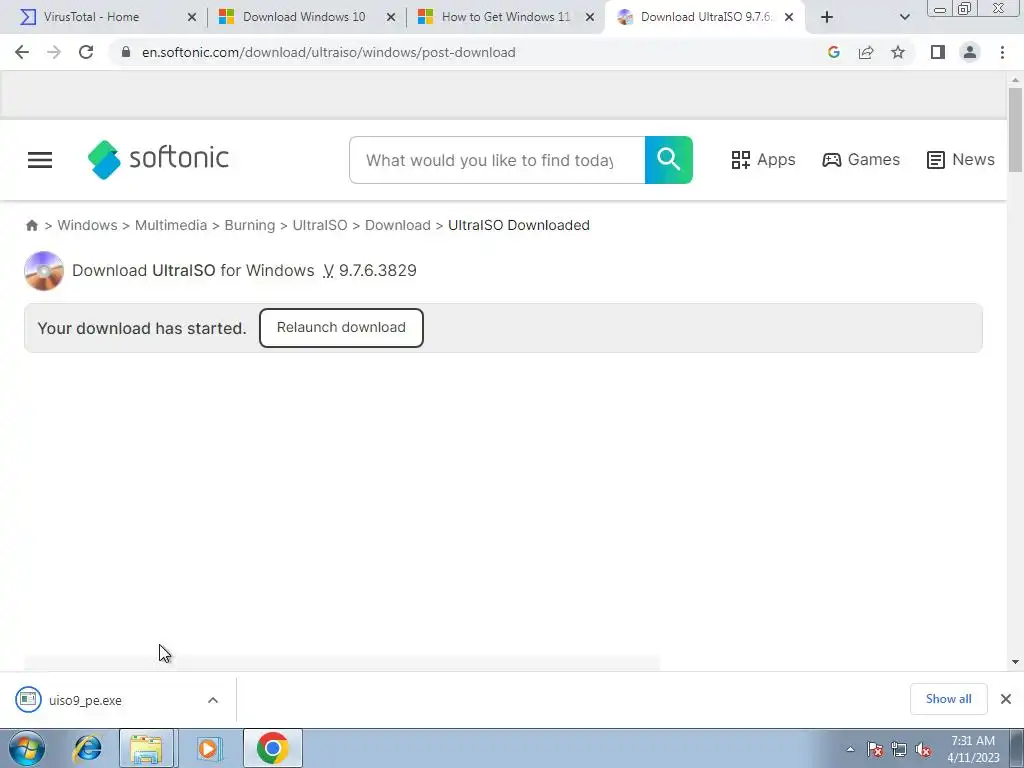1024x768 pixels.
Task: Click the Relaunch download button
Action: (x=341, y=328)
